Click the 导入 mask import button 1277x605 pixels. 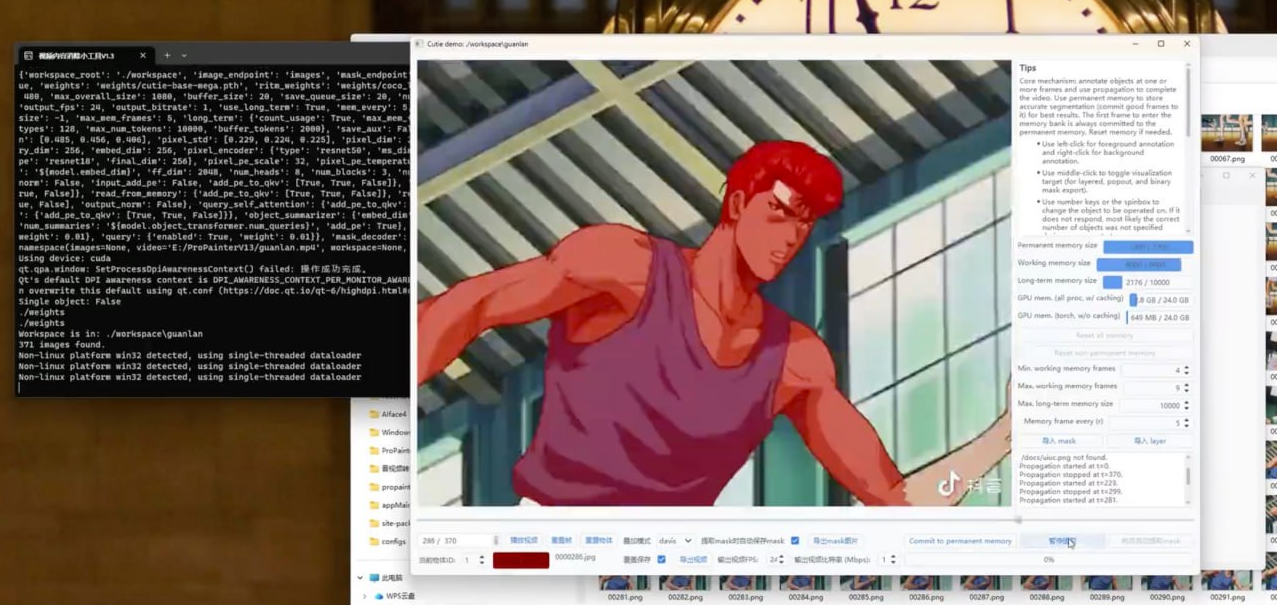tap(1059, 441)
